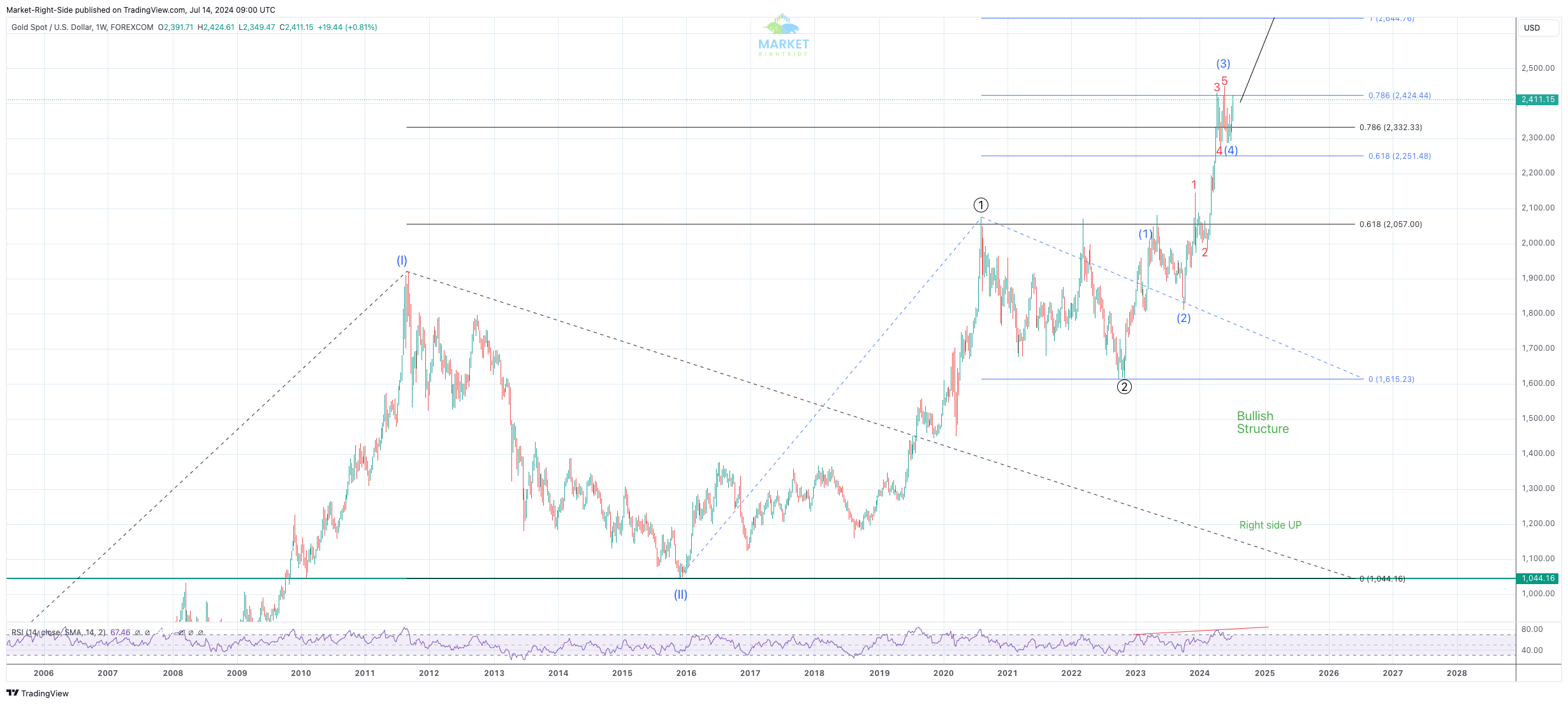
Task: Click the open value 2,391.71
Action: click(179, 27)
